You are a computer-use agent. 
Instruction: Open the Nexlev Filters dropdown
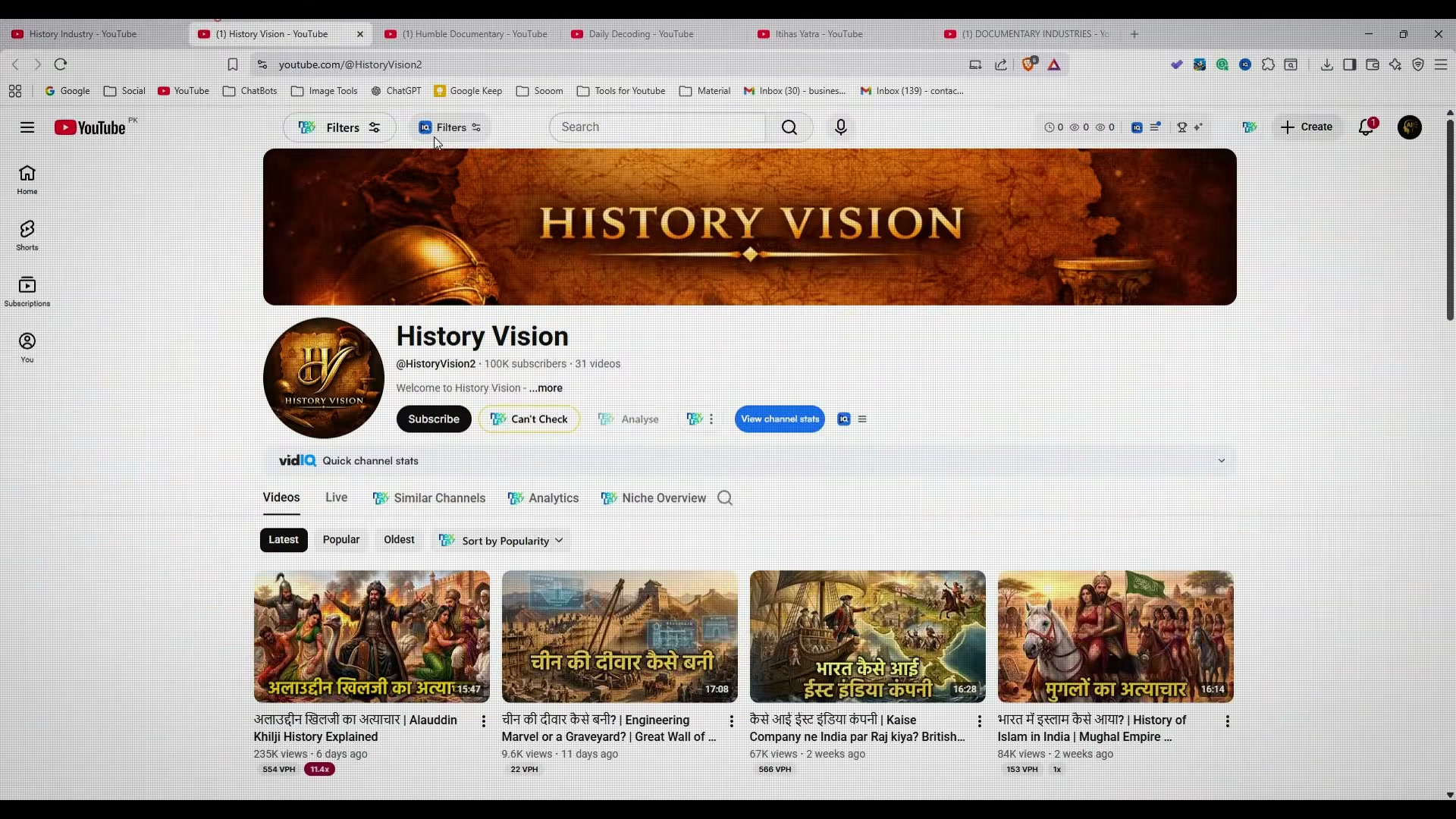point(339,127)
